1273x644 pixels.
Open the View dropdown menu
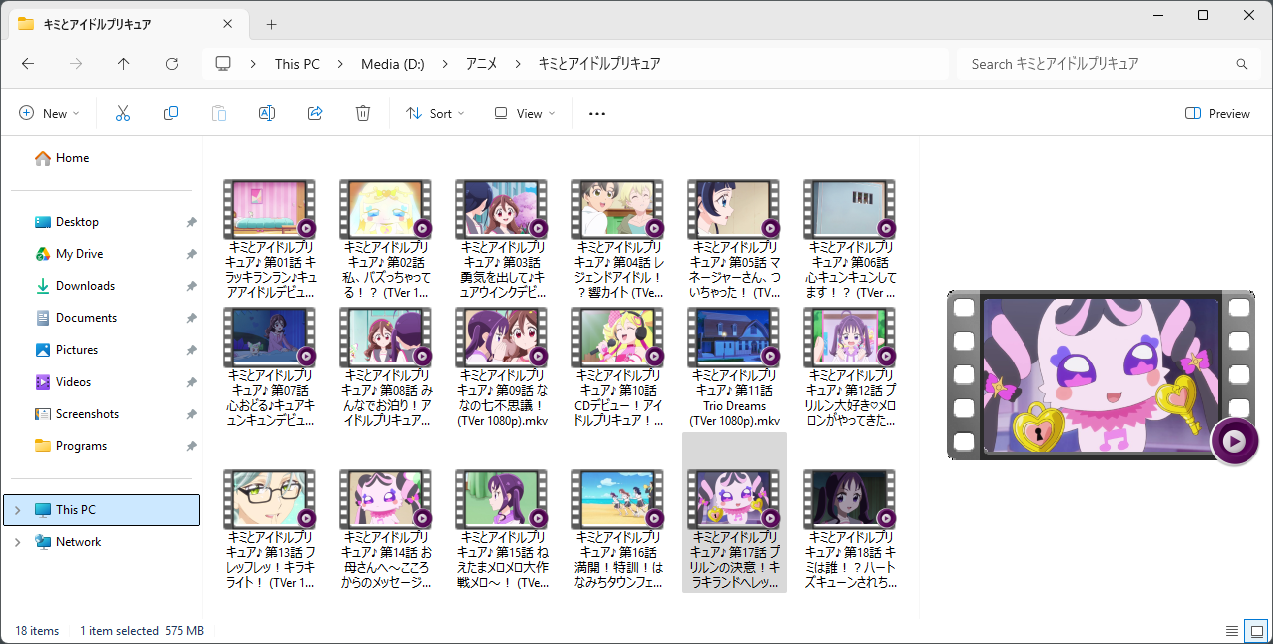click(x=525, y=113)
